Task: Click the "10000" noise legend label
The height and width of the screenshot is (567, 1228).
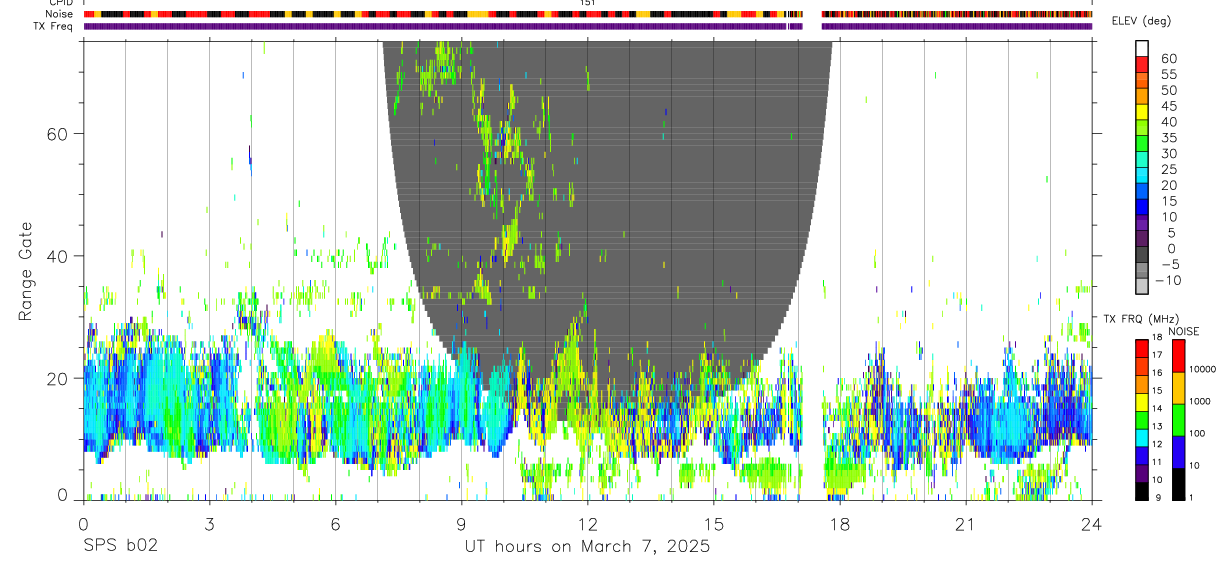Action: click(x=1202, y=370)
